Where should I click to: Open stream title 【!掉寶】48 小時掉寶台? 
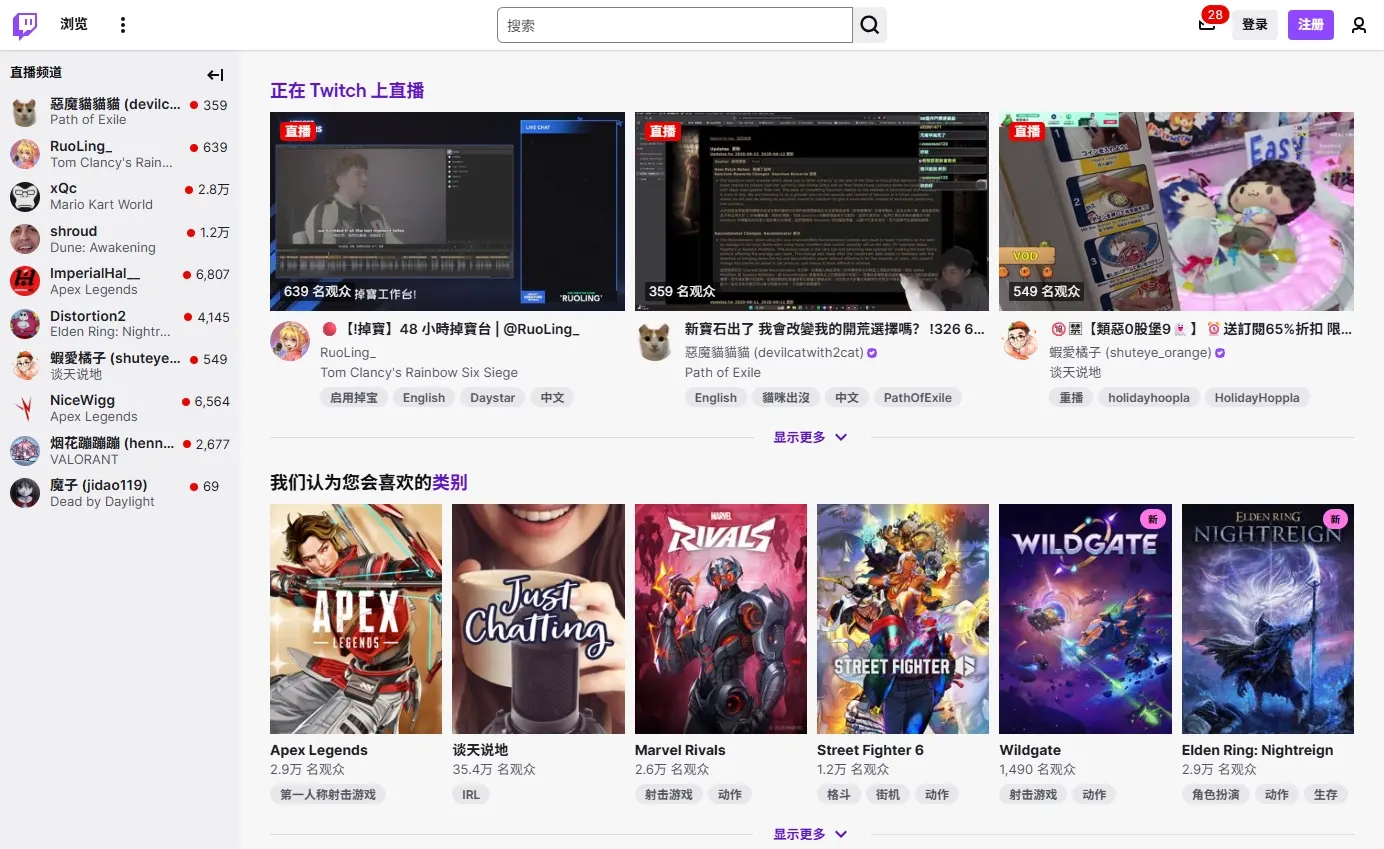pyautogui.click(x=450, y=328)
